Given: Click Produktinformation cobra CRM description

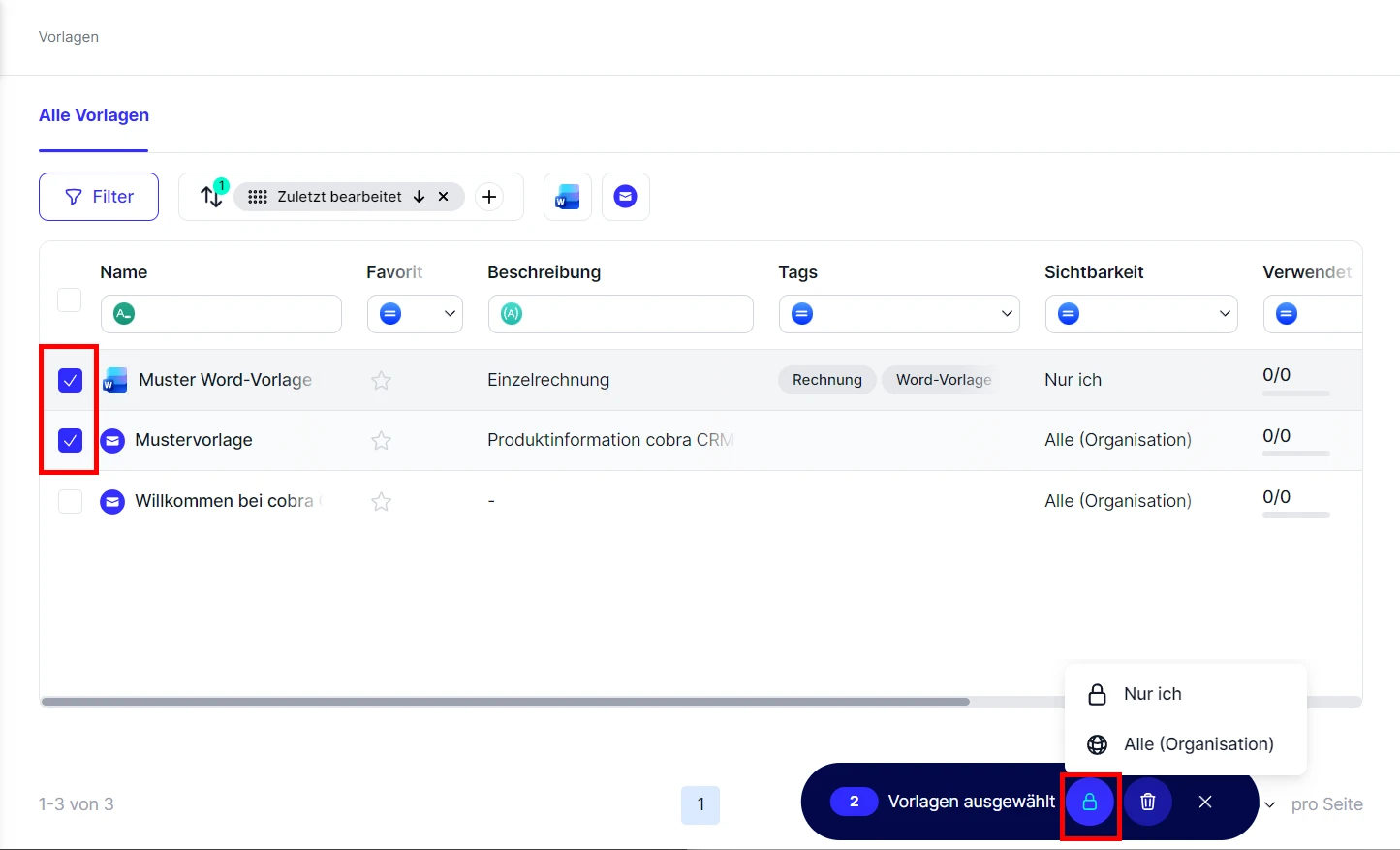Looking at the screenshot, I should point(610,440).
